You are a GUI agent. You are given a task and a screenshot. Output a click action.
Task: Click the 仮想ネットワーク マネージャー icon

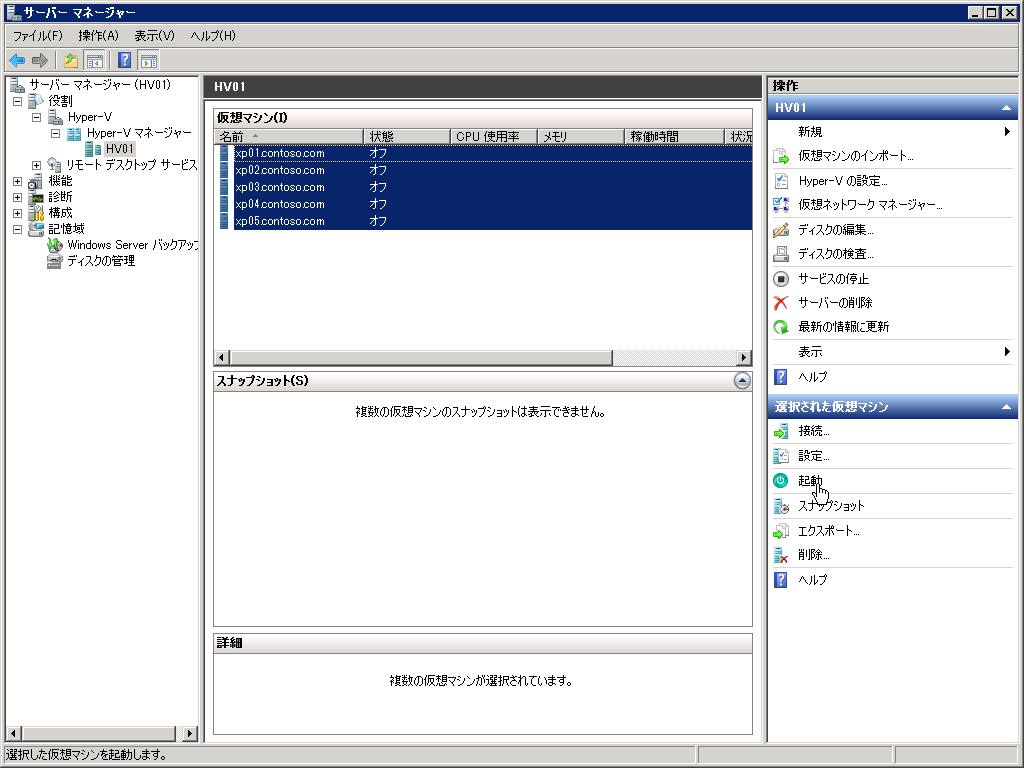click(x=781, y=205)
